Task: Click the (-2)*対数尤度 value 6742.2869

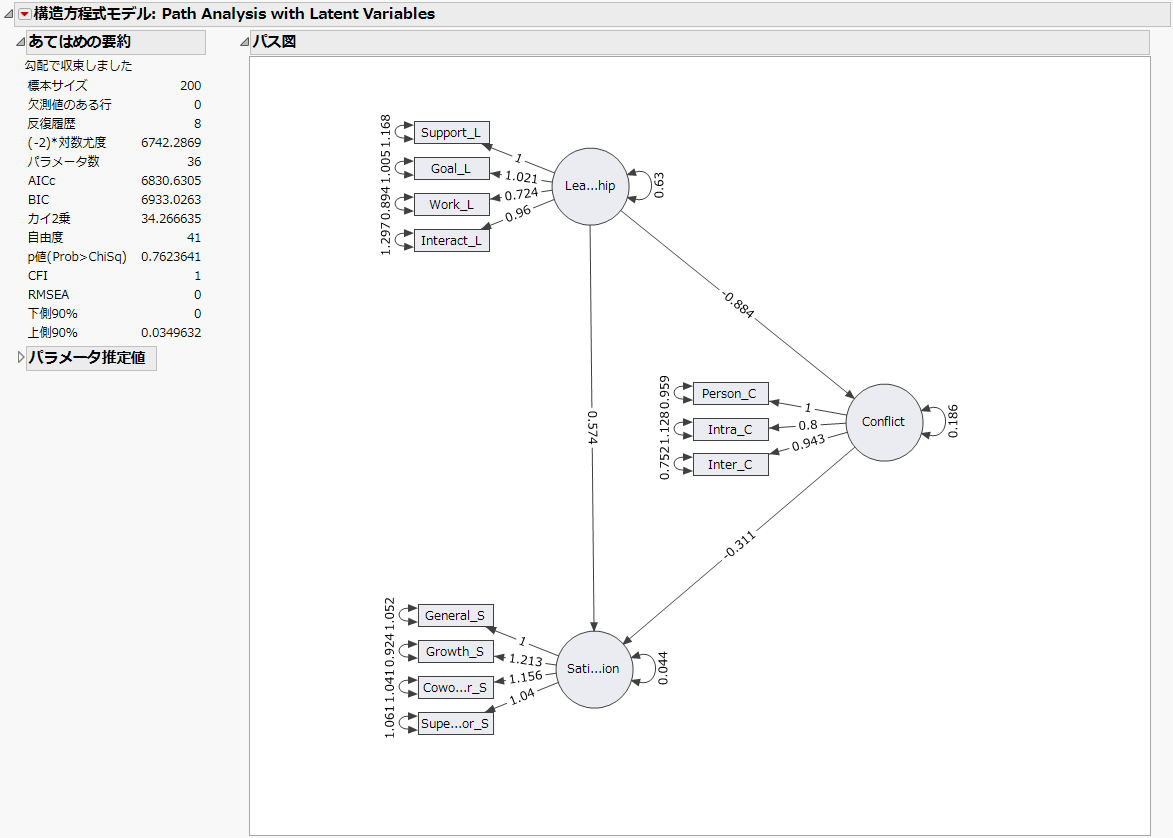Action: click(171, 143)
